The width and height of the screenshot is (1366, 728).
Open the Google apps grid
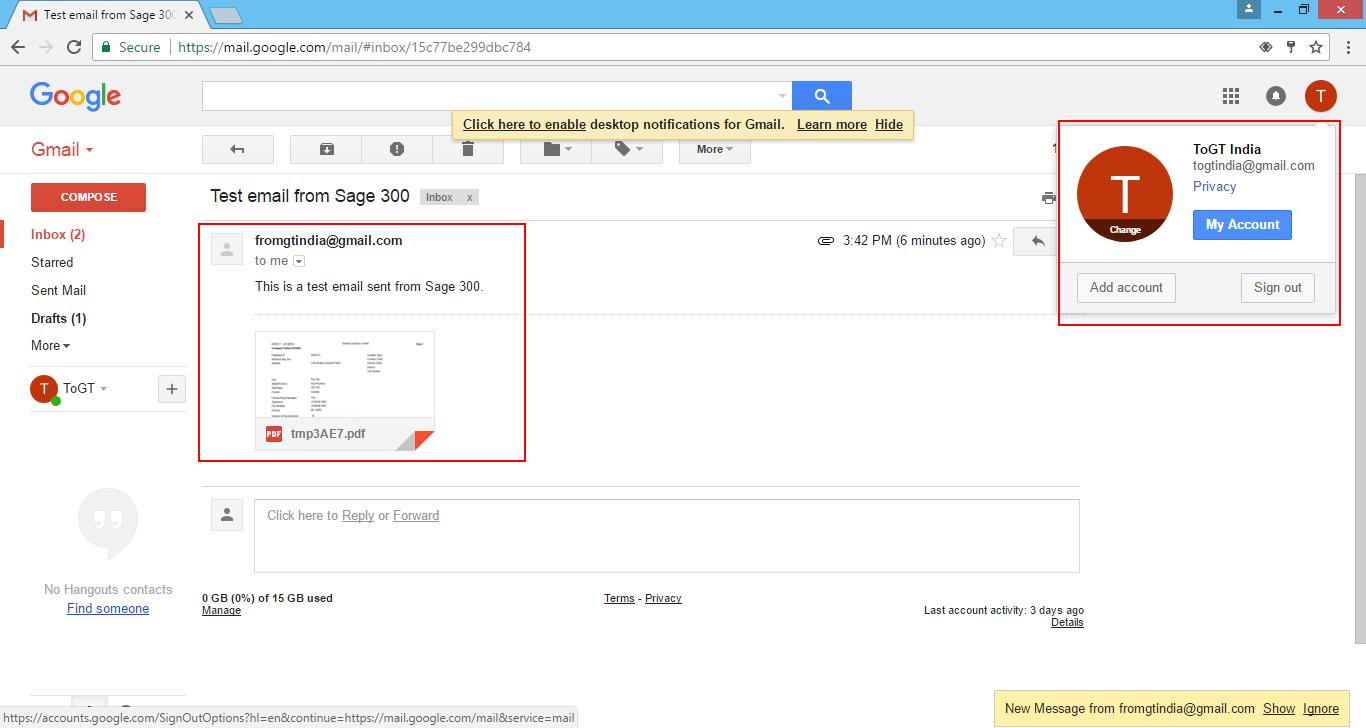(1231, 96)
